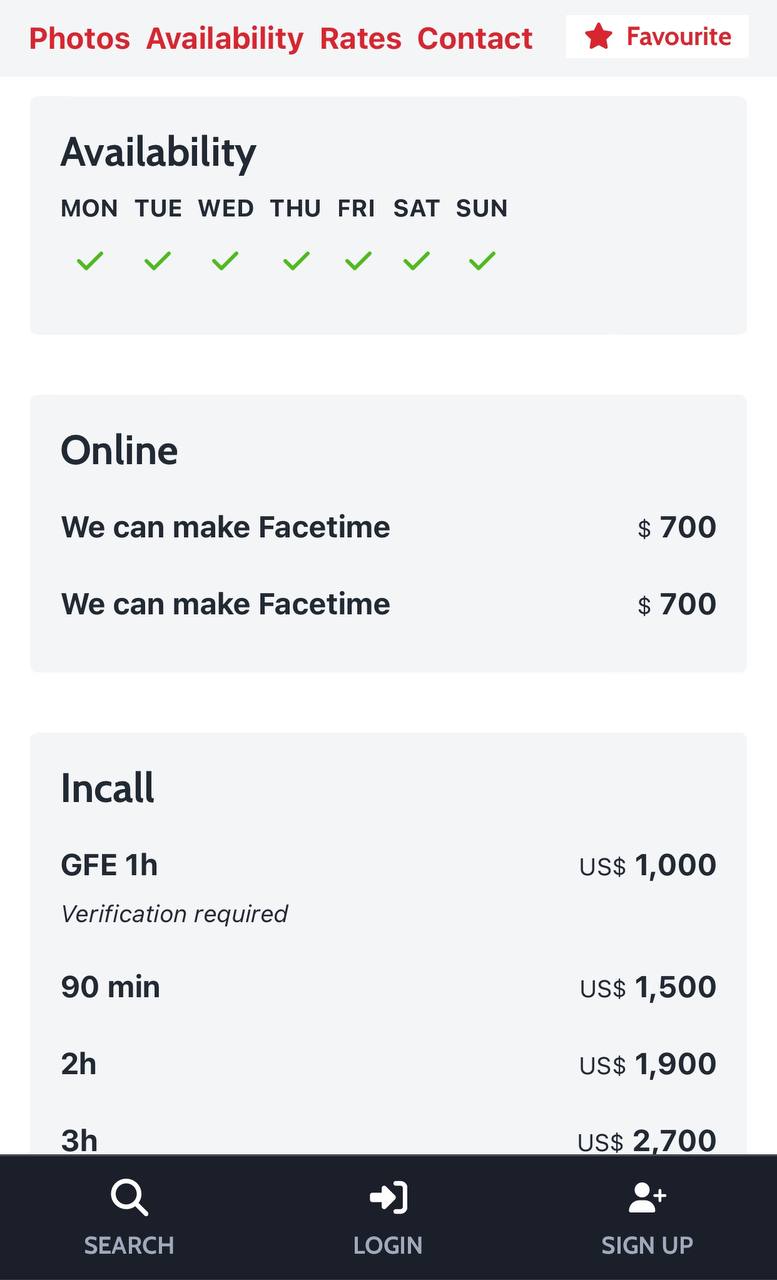Click the Tuesday availability checkmark
Image resolution: width=777 pixels, height=1280 pixels.
[x=158, y=261]
